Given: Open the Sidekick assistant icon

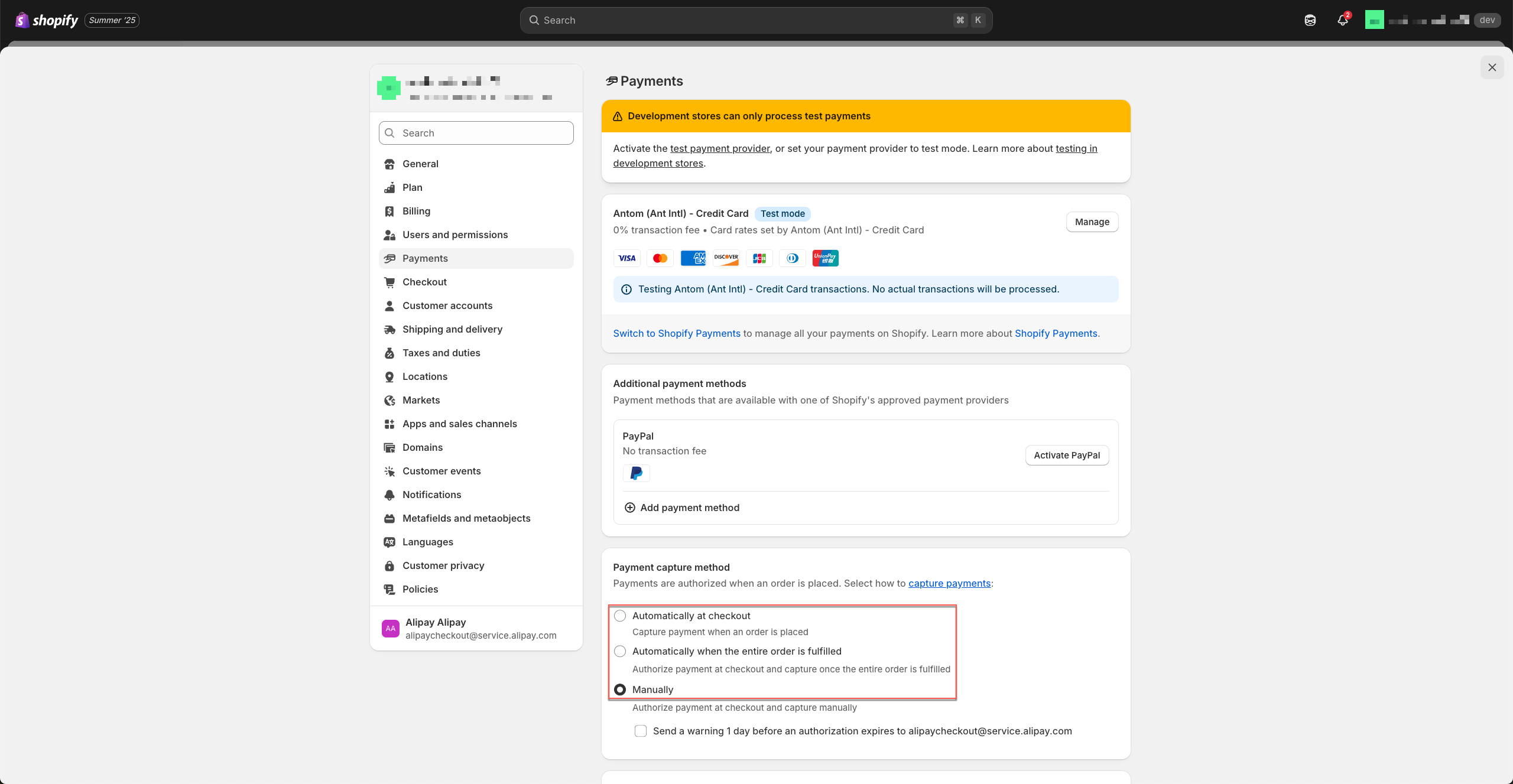Looking at the screenshot, I should click(x=1310, y=20).
